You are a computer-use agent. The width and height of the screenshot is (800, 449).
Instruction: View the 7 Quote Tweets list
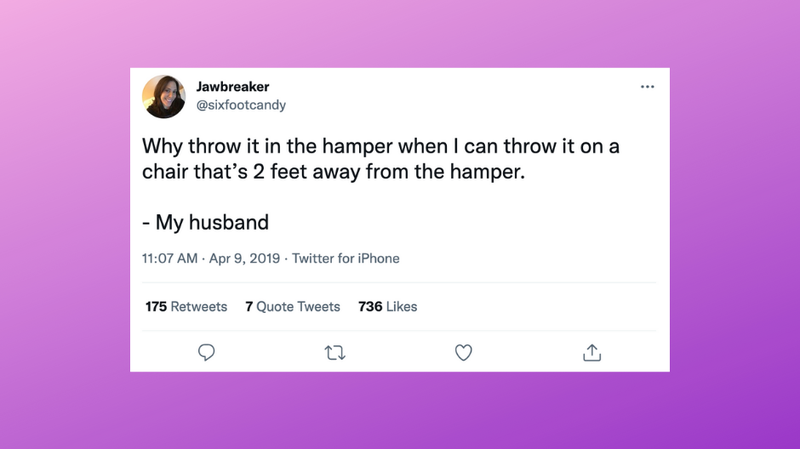click(292, 307)
